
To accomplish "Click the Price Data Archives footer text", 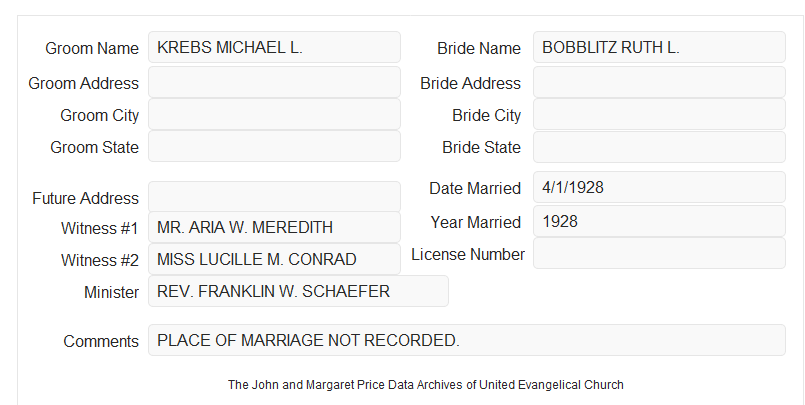I will coord(426,384).
